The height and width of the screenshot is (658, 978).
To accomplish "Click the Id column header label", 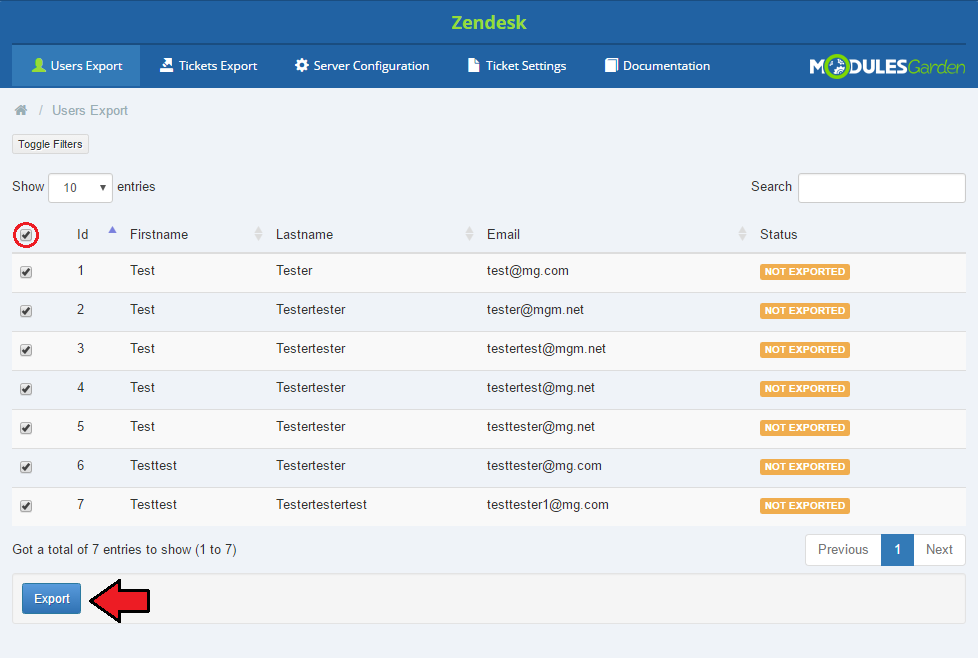I will 82,235.
